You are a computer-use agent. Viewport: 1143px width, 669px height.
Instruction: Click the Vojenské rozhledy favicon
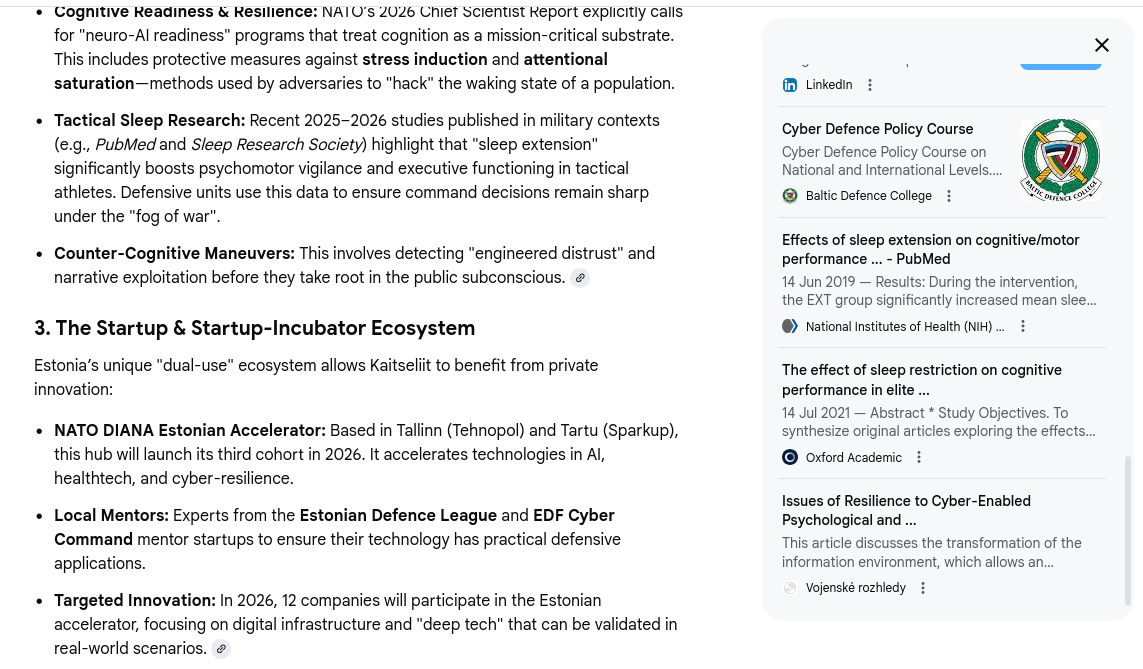click(x=790, y=588)
